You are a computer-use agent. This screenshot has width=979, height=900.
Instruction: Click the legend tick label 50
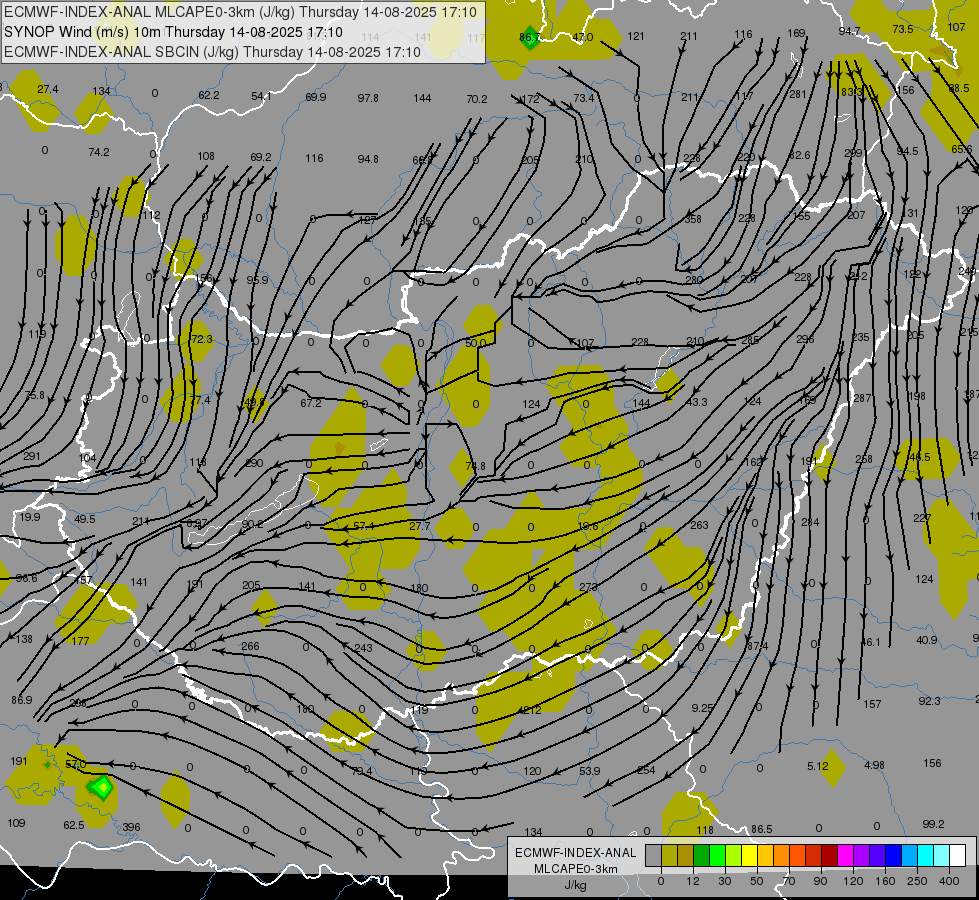[x=757, y=881]
